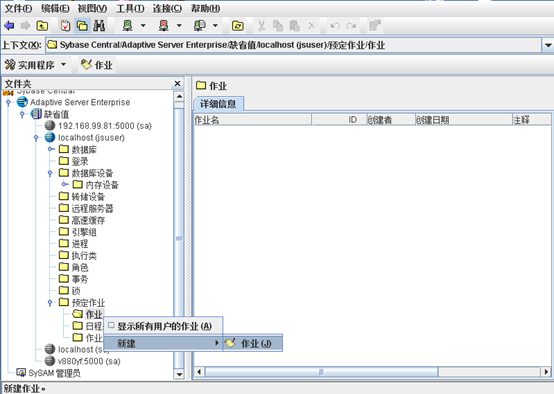Collapse the 预定作业 folder
Screen dimensions: 554x394
[49, 302]
